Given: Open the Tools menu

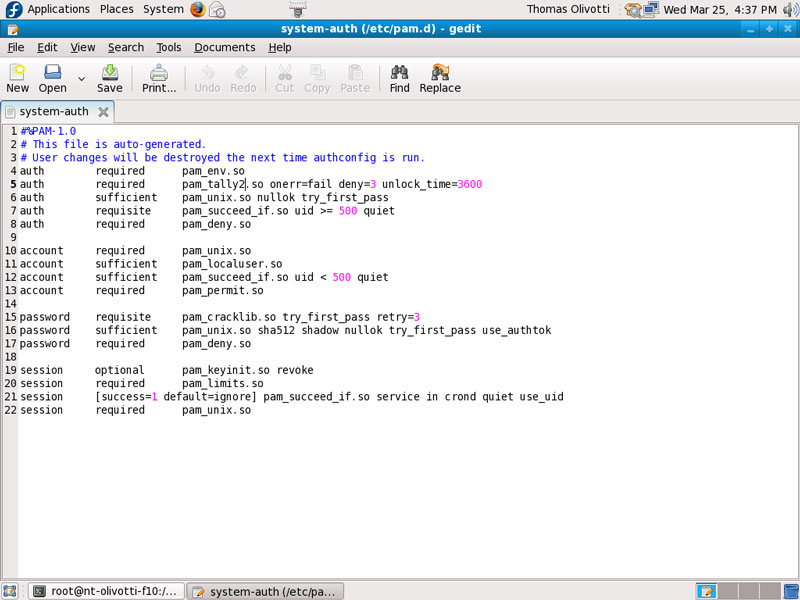Looking at the screenshot, I should (x=168, y=47).
